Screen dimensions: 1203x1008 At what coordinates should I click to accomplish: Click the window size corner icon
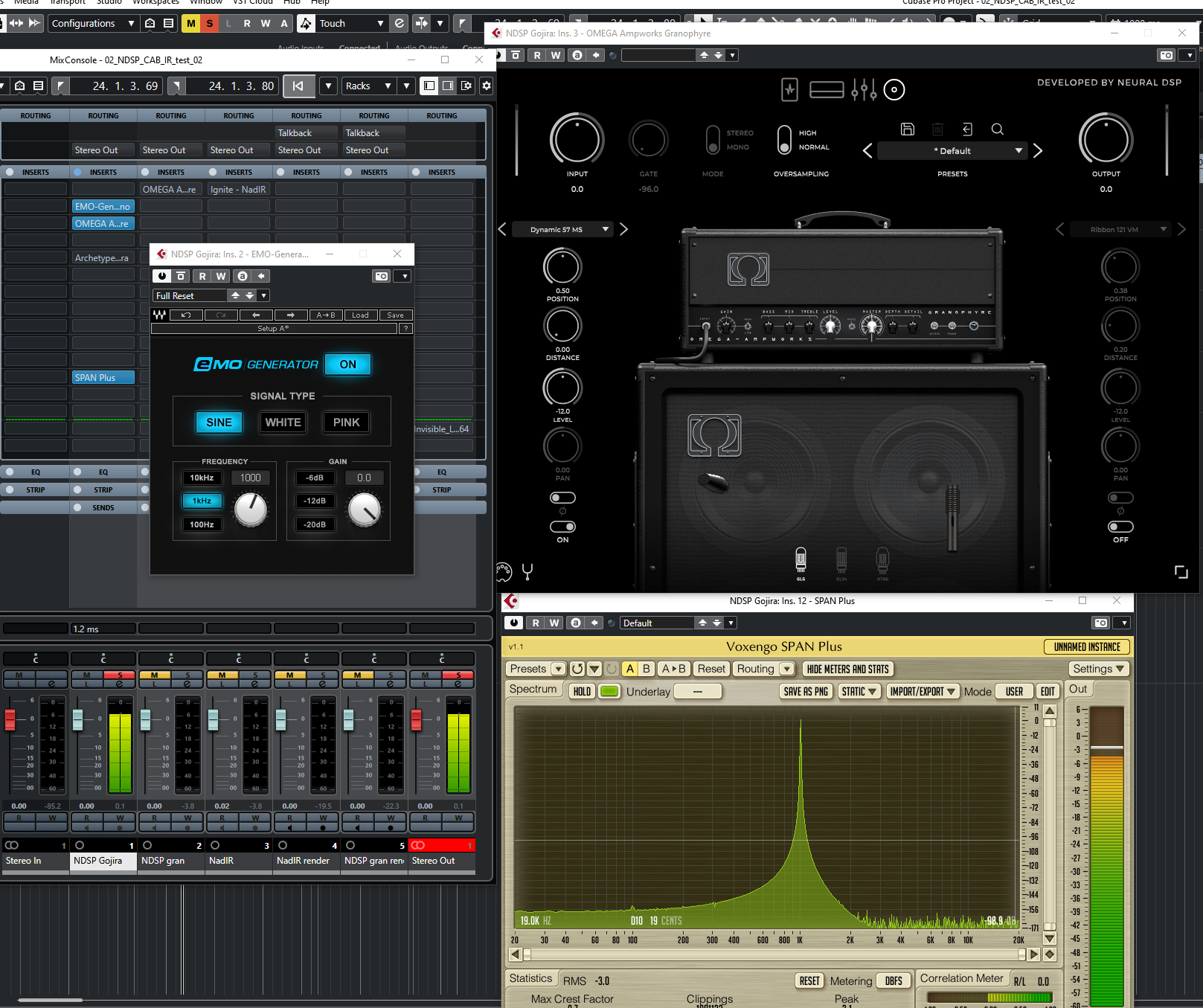[1181, 571]
